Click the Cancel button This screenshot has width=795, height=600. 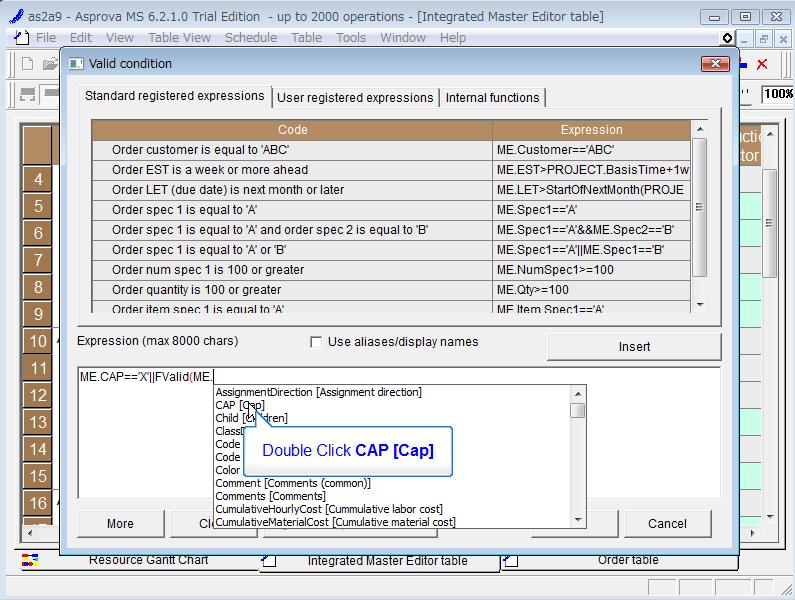click(667, 523)
